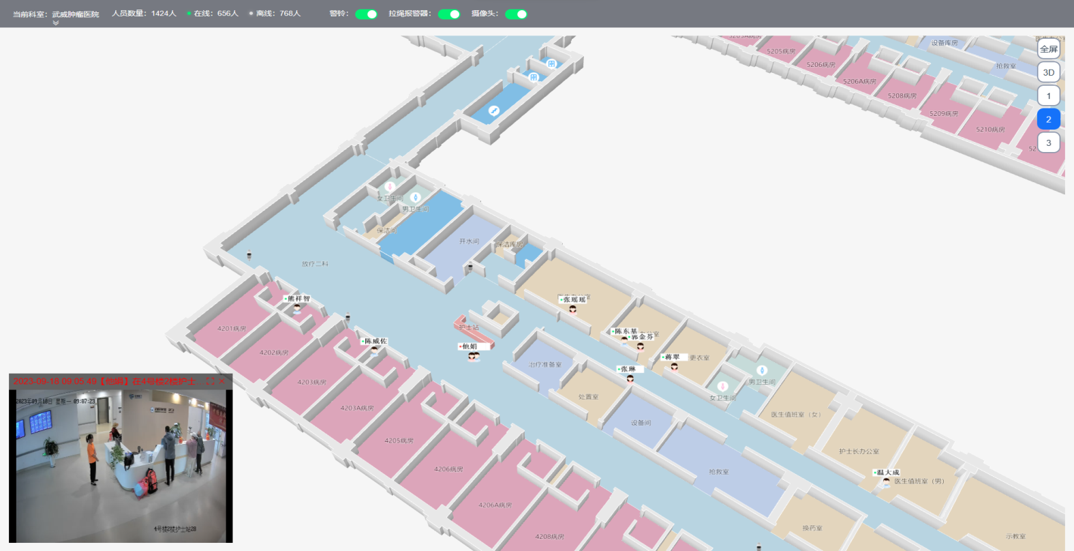1074x551 pixels.
Task: Open the camera video feed thumbnail
Action: (x=121, y=460)
